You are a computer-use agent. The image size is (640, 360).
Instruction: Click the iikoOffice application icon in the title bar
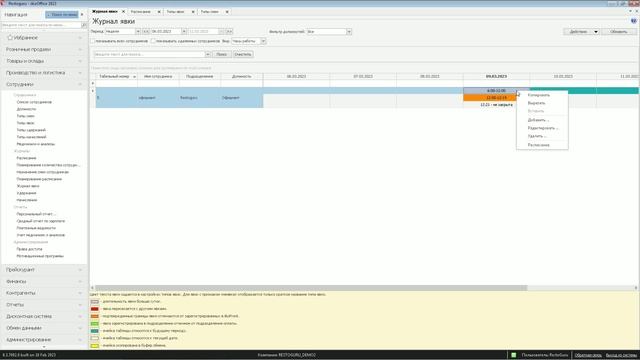point(3,3)
